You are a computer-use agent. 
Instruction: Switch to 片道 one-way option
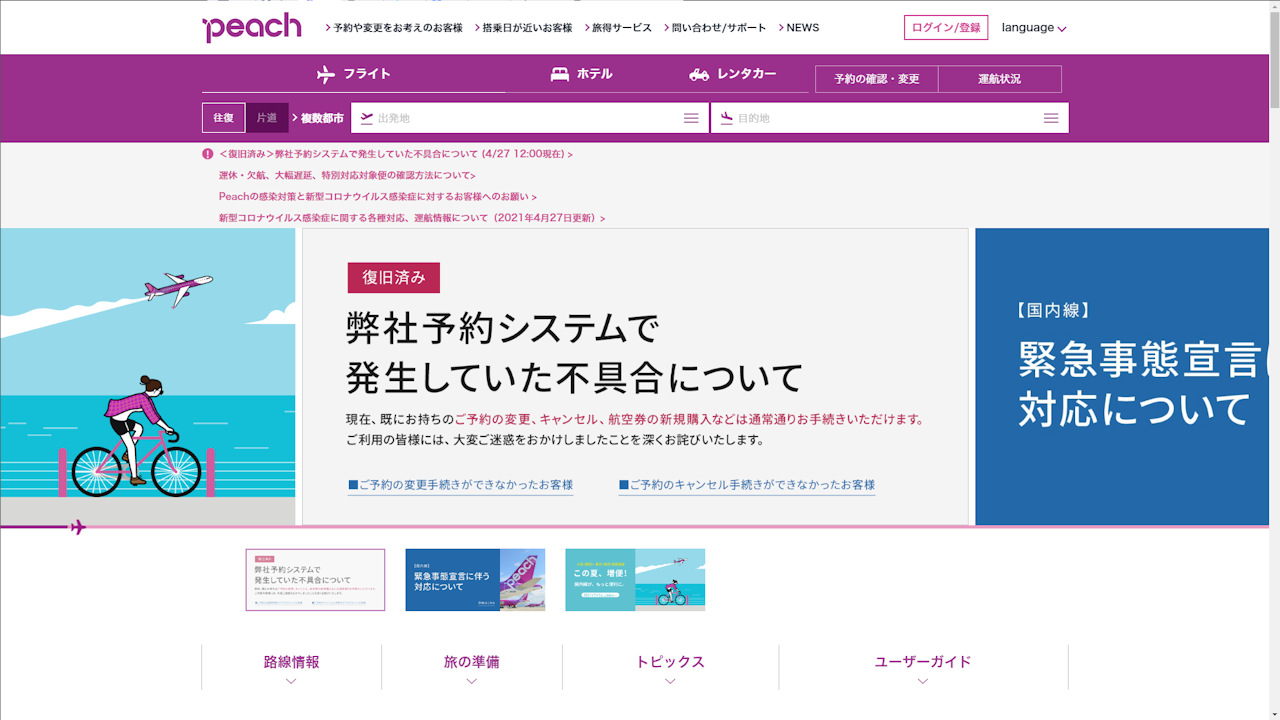267,117
